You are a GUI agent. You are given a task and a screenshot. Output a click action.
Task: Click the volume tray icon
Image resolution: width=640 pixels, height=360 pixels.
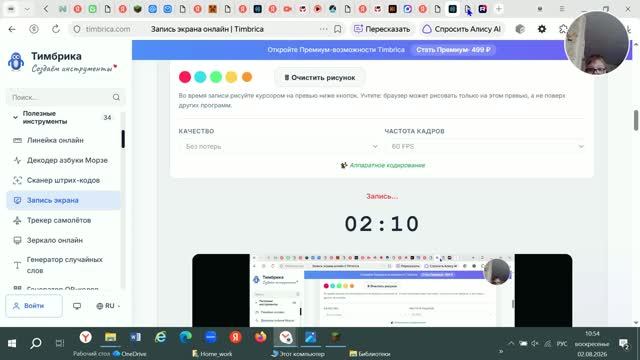[x=535, y=344]
